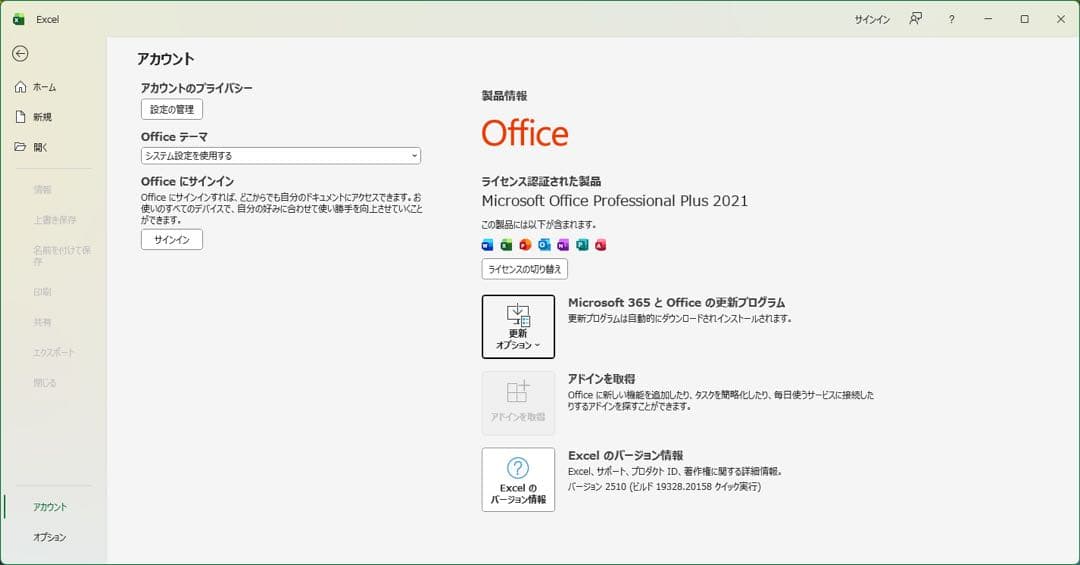Click the Access icon in included products
This screenshot has width=1080, height=565.
[x=601, y=245]
